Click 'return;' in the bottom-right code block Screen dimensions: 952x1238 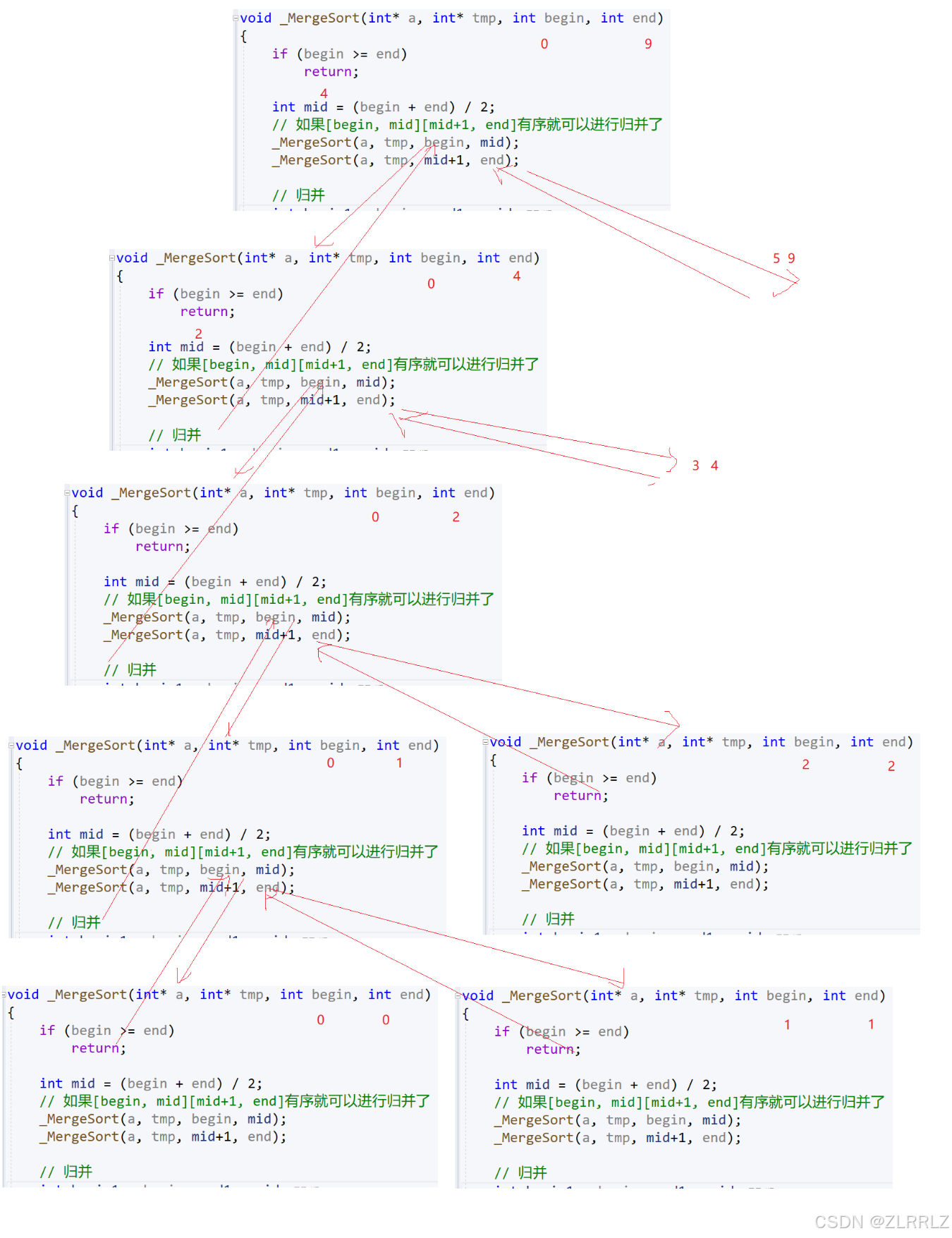(554, 1050)
